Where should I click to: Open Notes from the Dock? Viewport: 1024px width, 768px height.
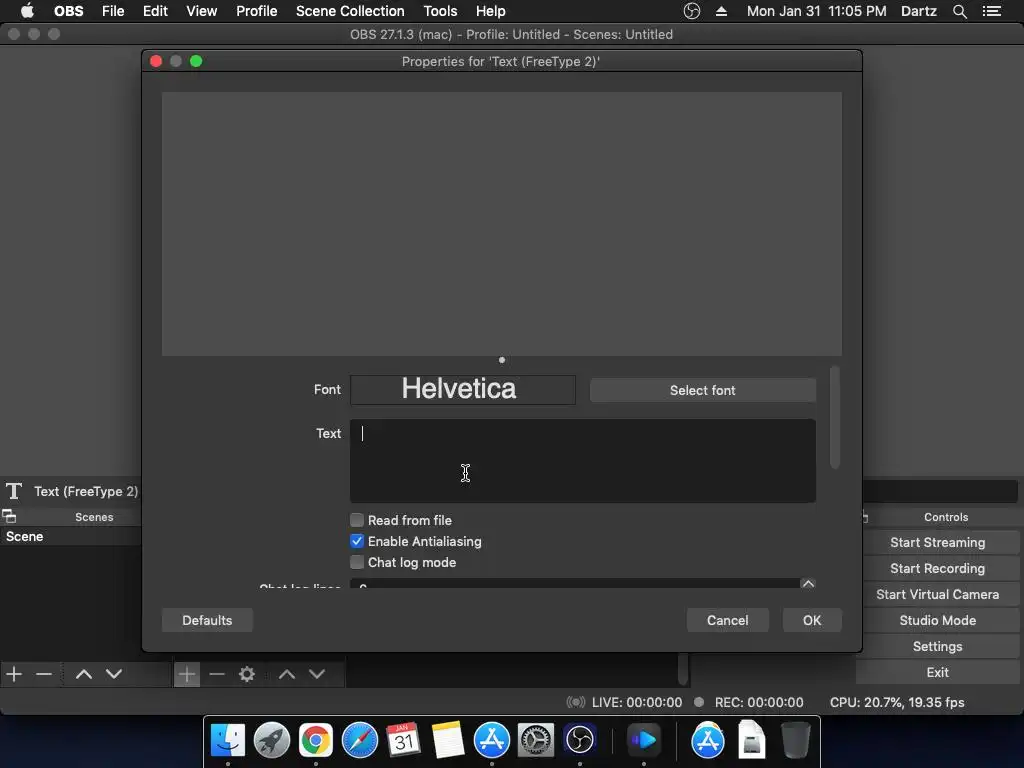click(x=448, y=740)
